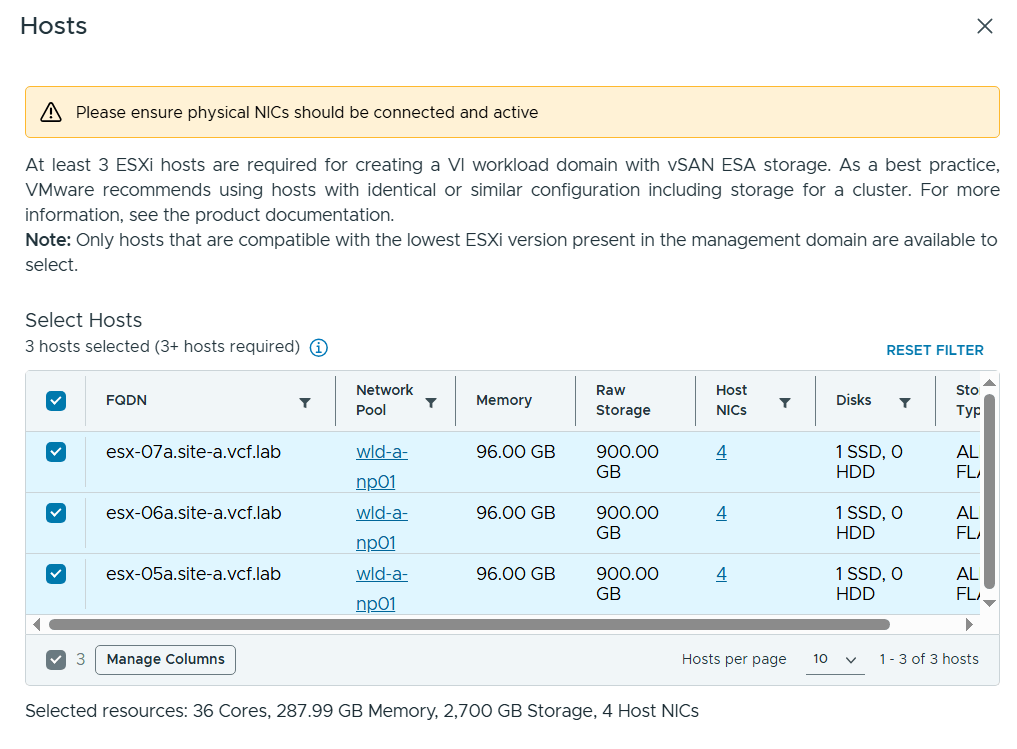The image size is (1017, 749).
Task: Open the Network Pool column filter
Action: point(431,402)
